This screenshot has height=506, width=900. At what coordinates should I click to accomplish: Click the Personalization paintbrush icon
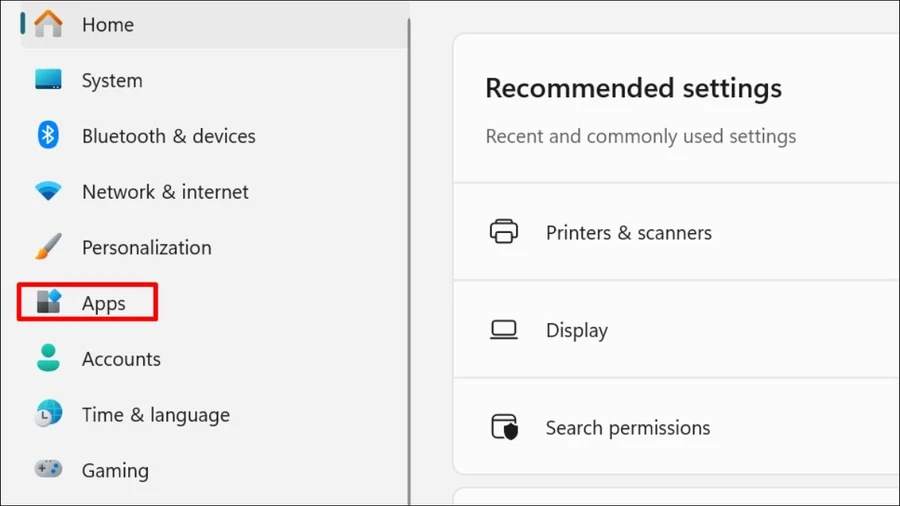point(48,246)
